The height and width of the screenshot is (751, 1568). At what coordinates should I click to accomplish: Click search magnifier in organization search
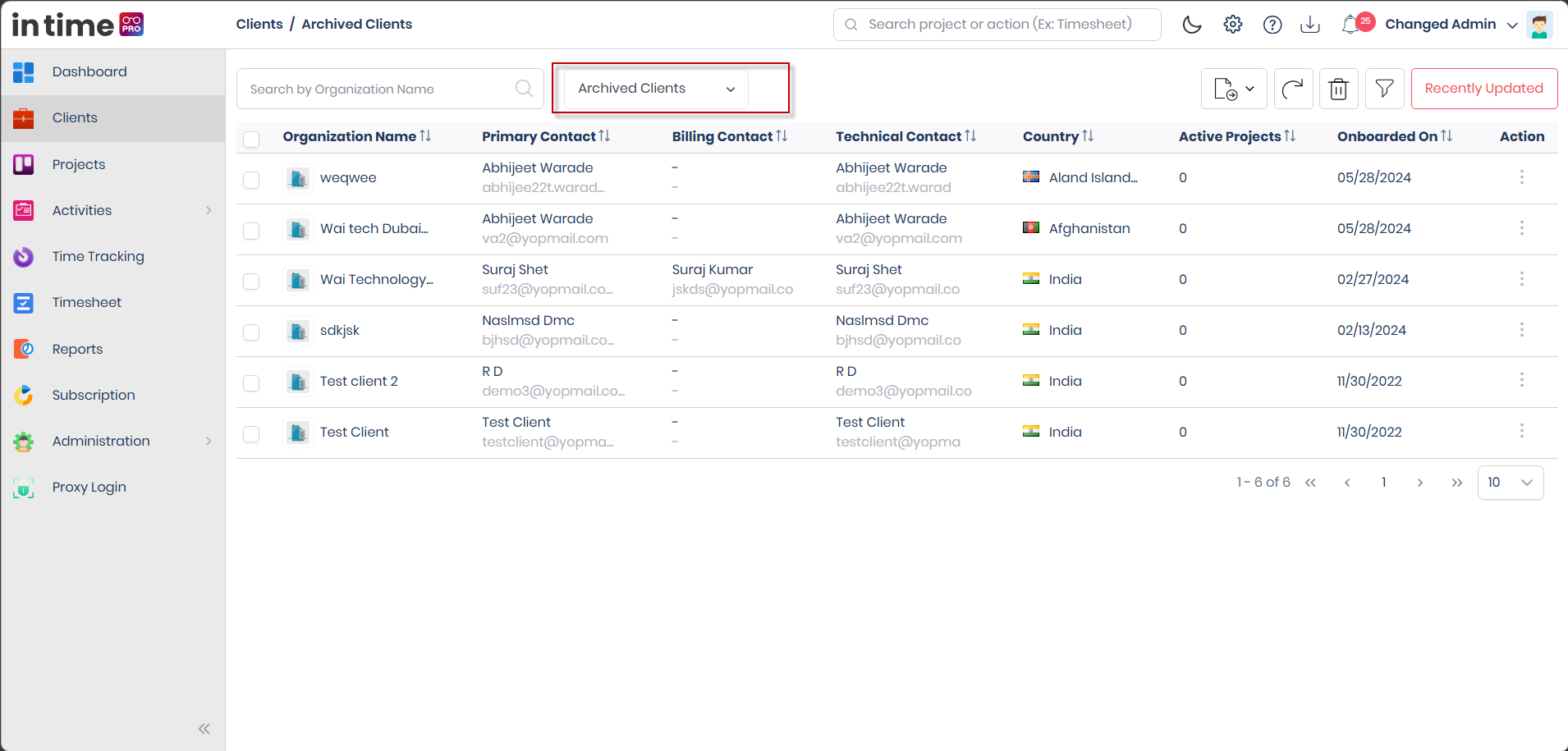click(x=524, y=89)
